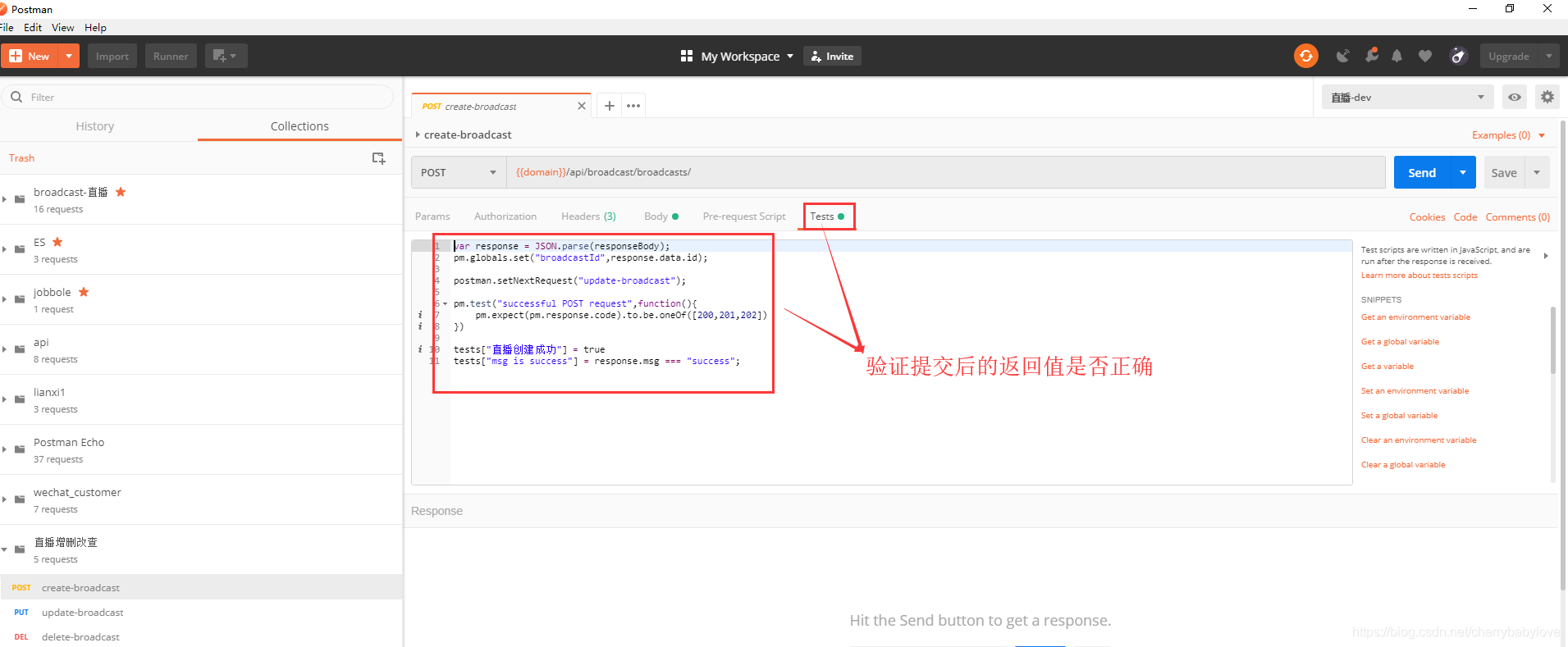Insert 'Get an environment variable' snippet
The width and height of the screenshot is (1568, 647).
(x=1415, y=317)
